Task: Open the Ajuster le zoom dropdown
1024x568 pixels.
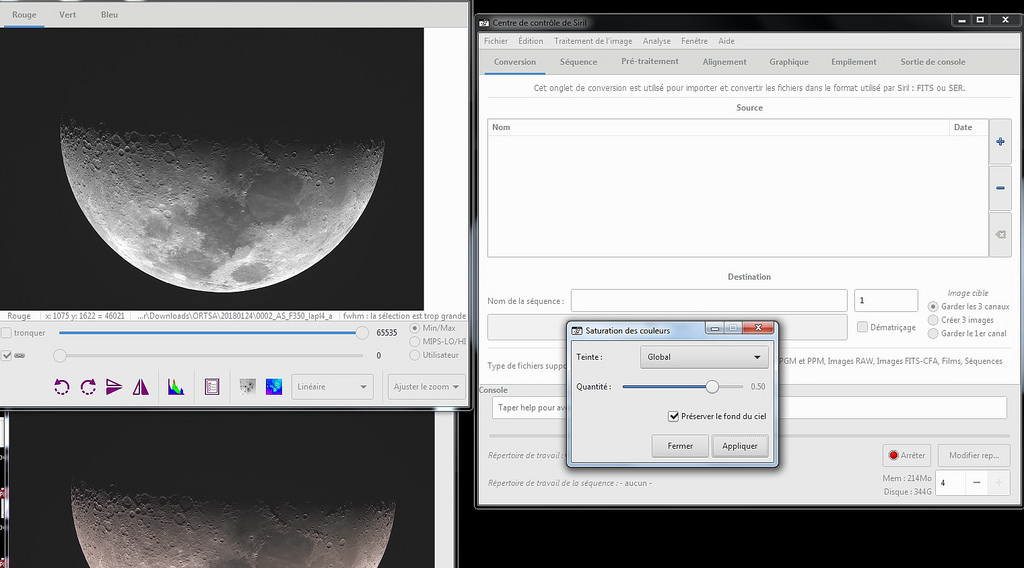Action: [x=427, y=387]
